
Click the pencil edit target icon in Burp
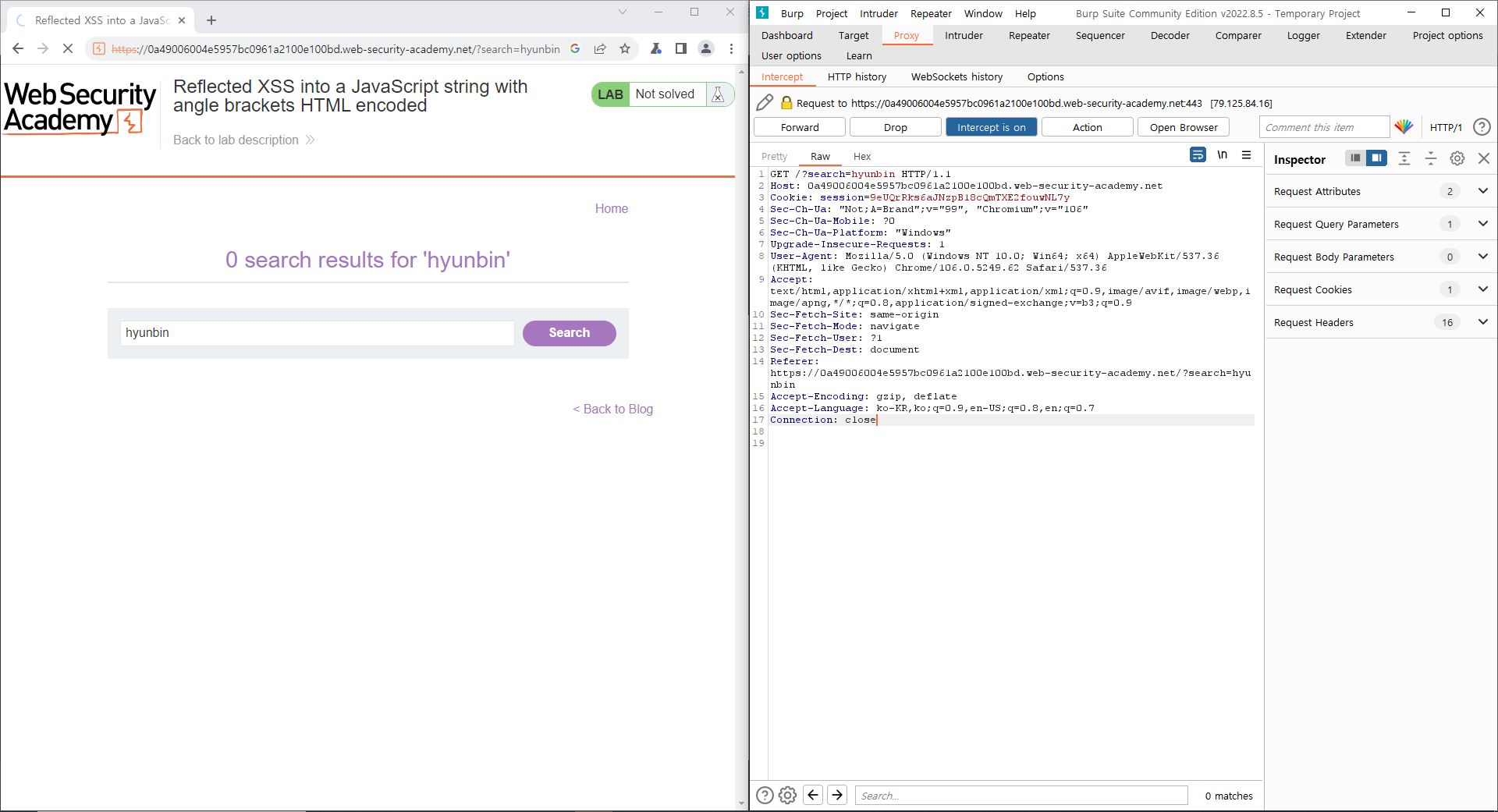point(765,102)
